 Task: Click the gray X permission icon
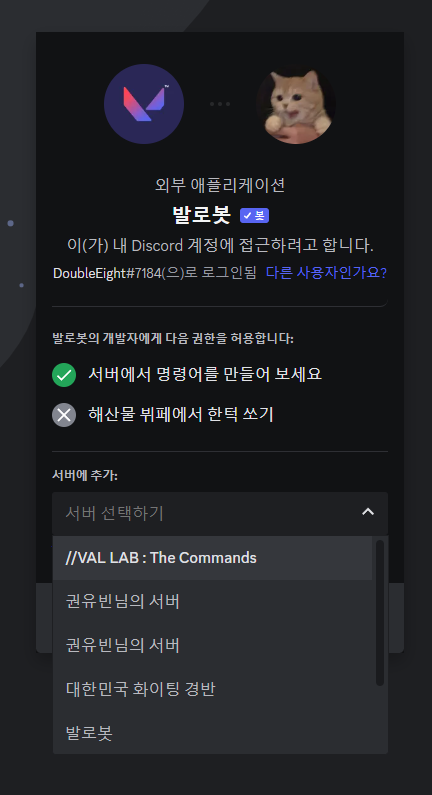point(64,415)
